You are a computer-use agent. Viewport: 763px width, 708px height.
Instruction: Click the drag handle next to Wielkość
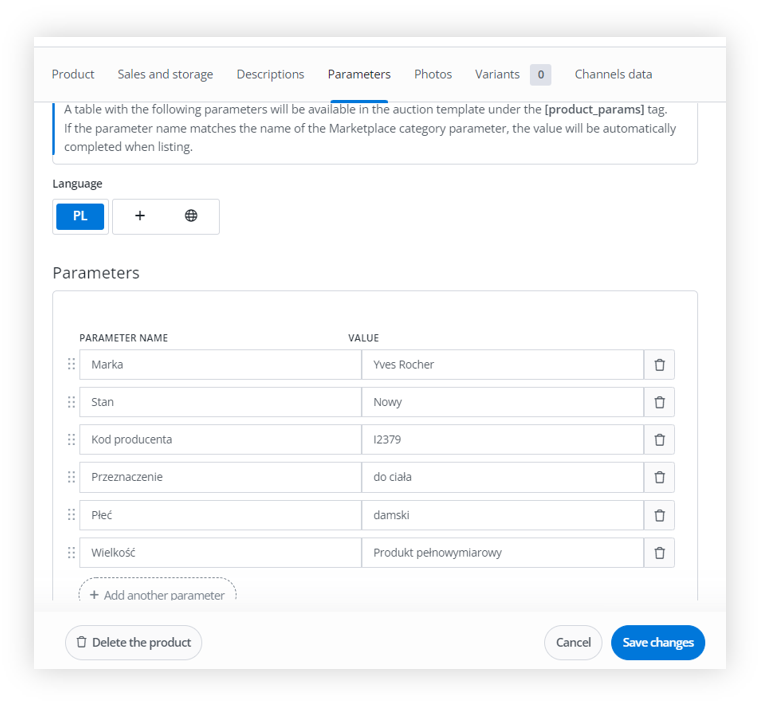[71, 552]
